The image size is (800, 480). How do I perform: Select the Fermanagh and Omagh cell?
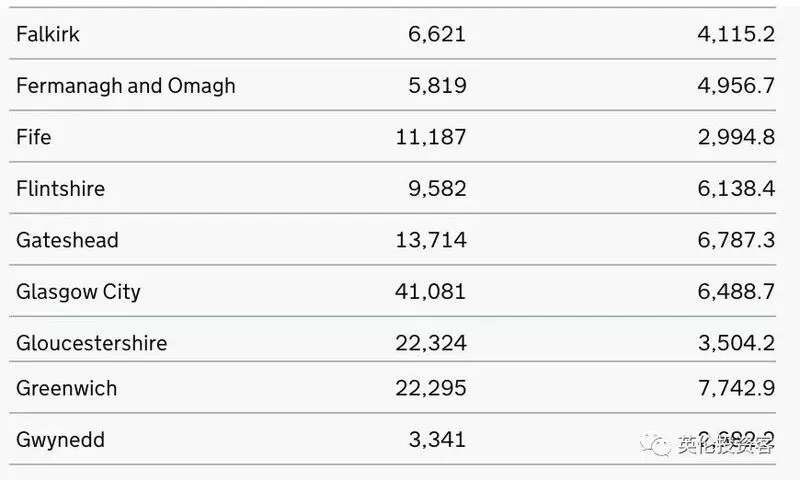point(126,86)
